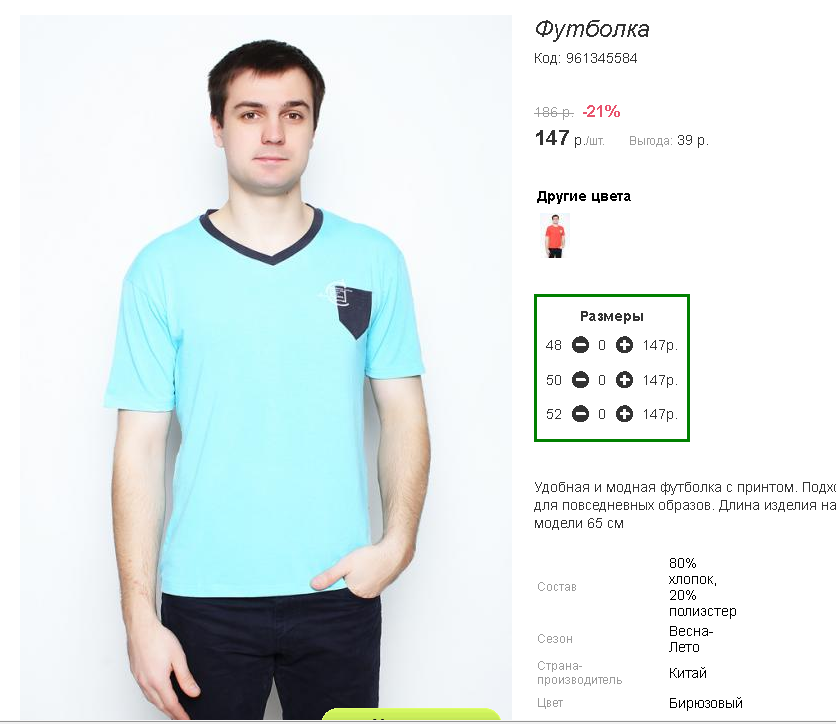Click plus icon for size 50
The height and width of the screenshot is (724, 836).
pos(624,380)
